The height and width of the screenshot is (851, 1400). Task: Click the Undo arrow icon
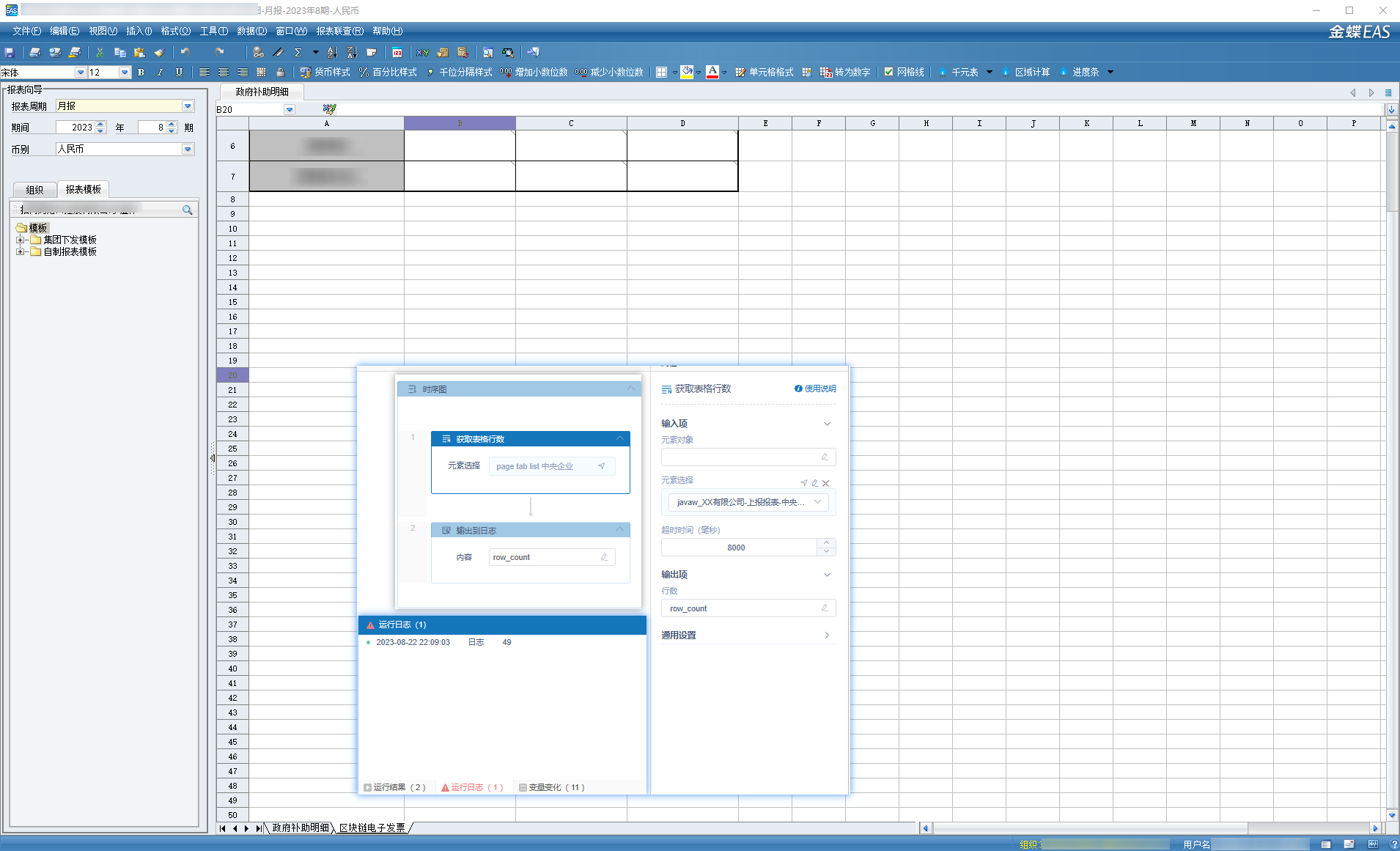[x=185, y=52]
